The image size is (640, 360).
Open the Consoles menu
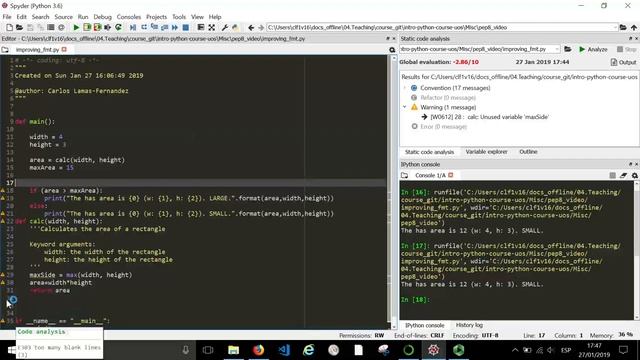coord(129,17)
